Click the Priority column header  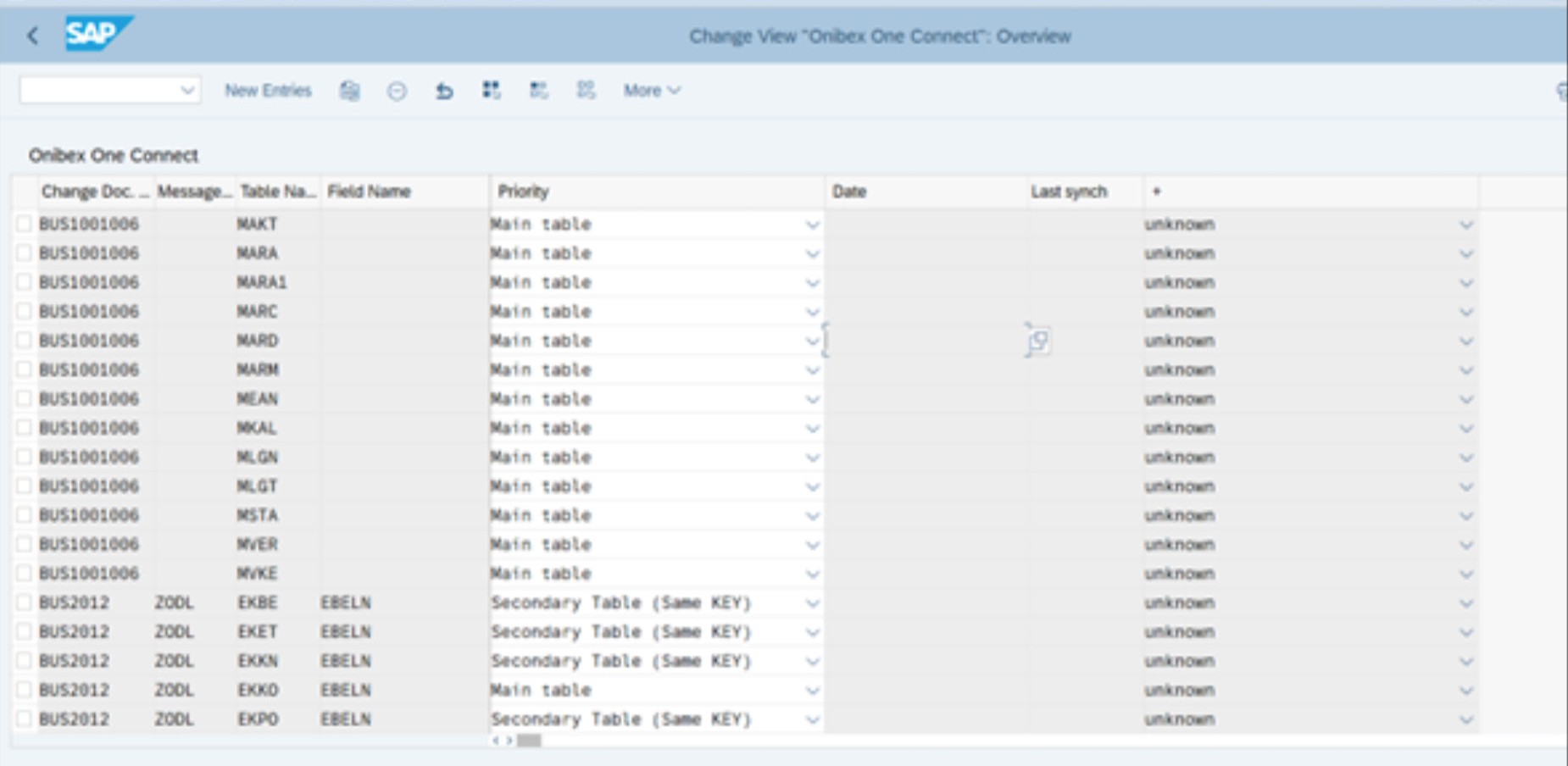coord(657,191)
